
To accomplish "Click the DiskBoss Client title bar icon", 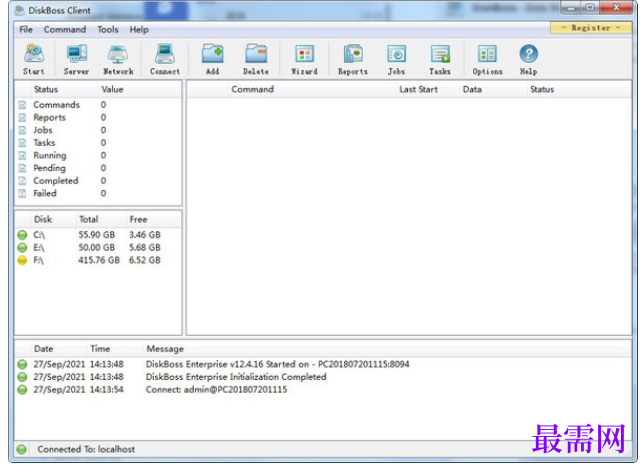I will tap(19, 11).
